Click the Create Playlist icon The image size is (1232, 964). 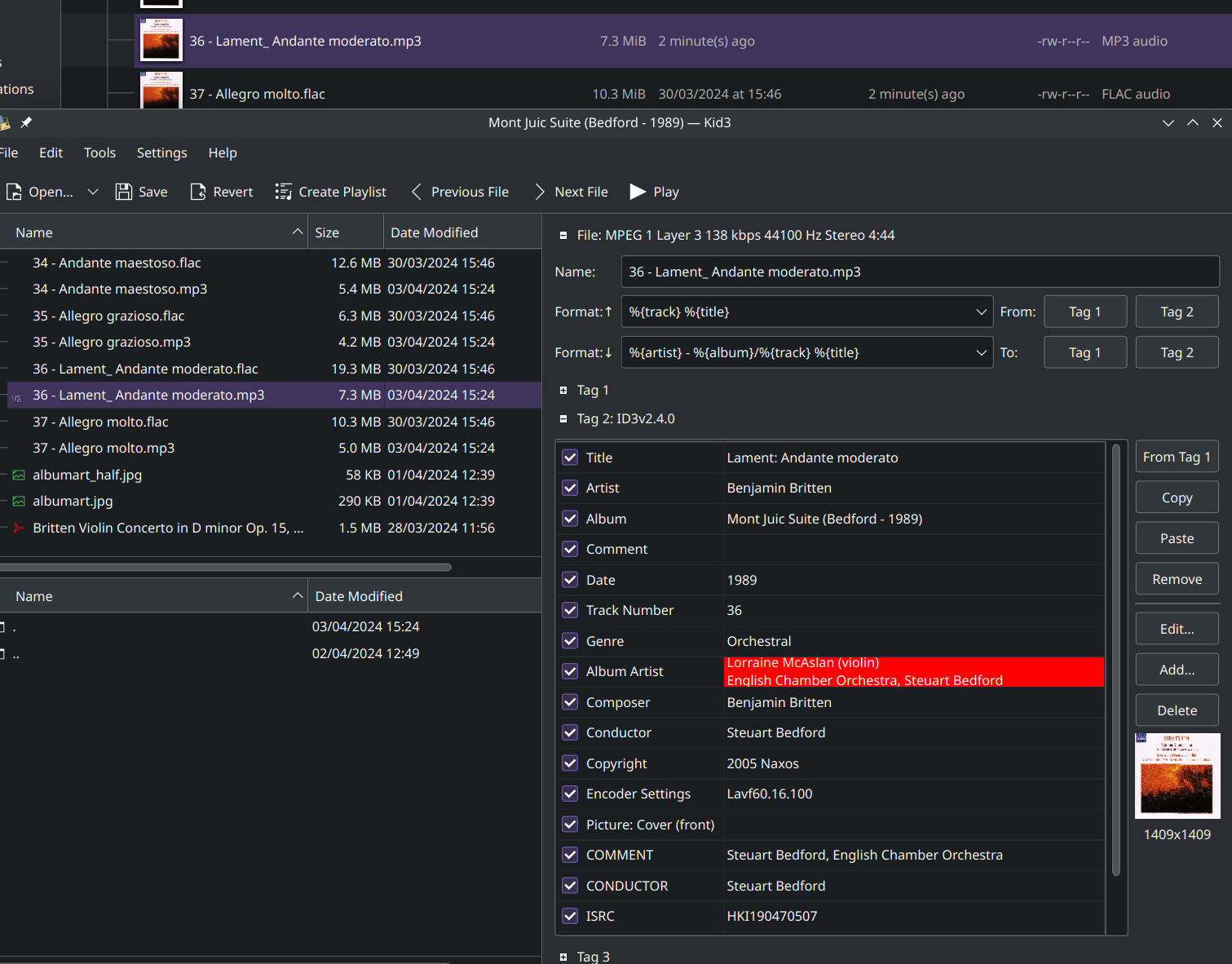pyautogui.click(x=283, y=192)
